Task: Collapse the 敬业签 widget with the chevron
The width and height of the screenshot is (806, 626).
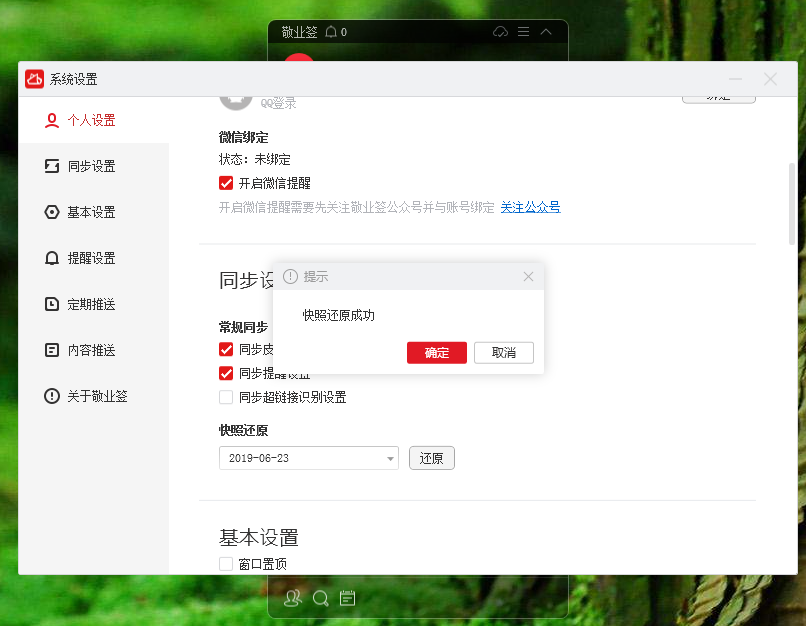Action: [546, 32]
